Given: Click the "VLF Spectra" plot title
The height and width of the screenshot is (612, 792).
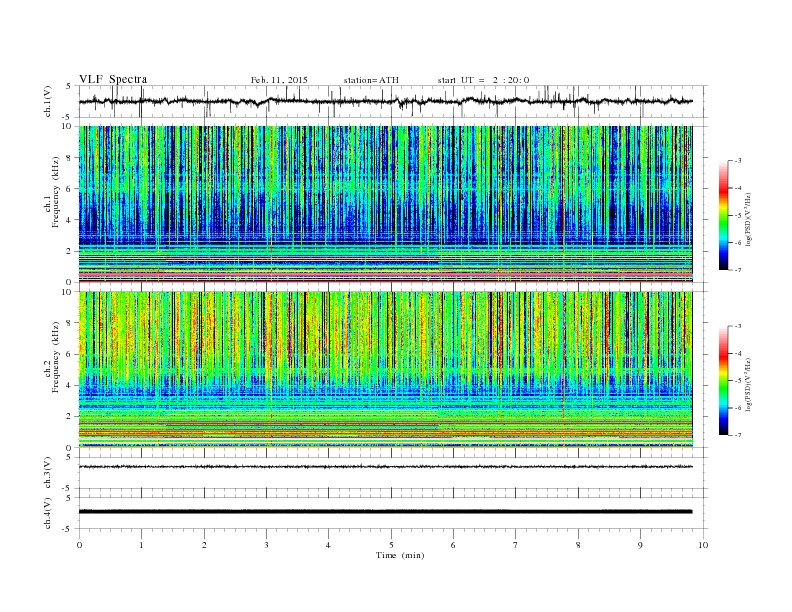Looking at the screenshot, I should (x=113, y=79).
